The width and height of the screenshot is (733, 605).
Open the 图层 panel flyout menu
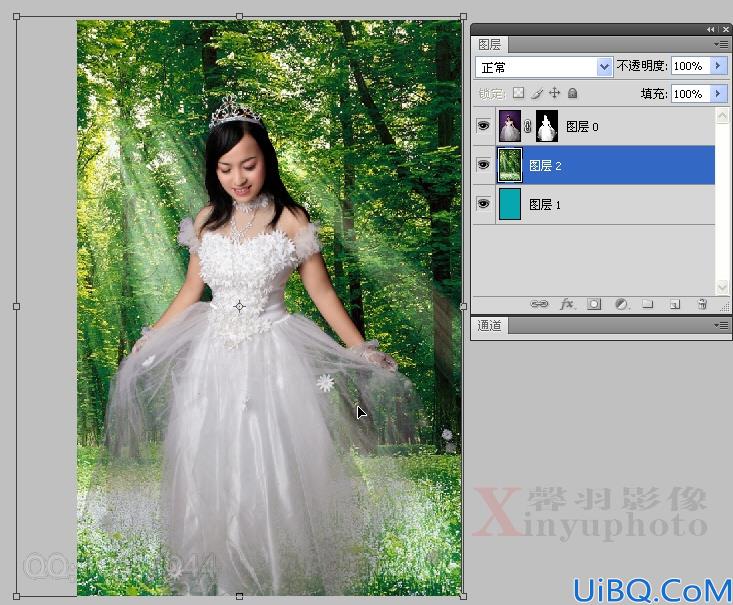721,44
